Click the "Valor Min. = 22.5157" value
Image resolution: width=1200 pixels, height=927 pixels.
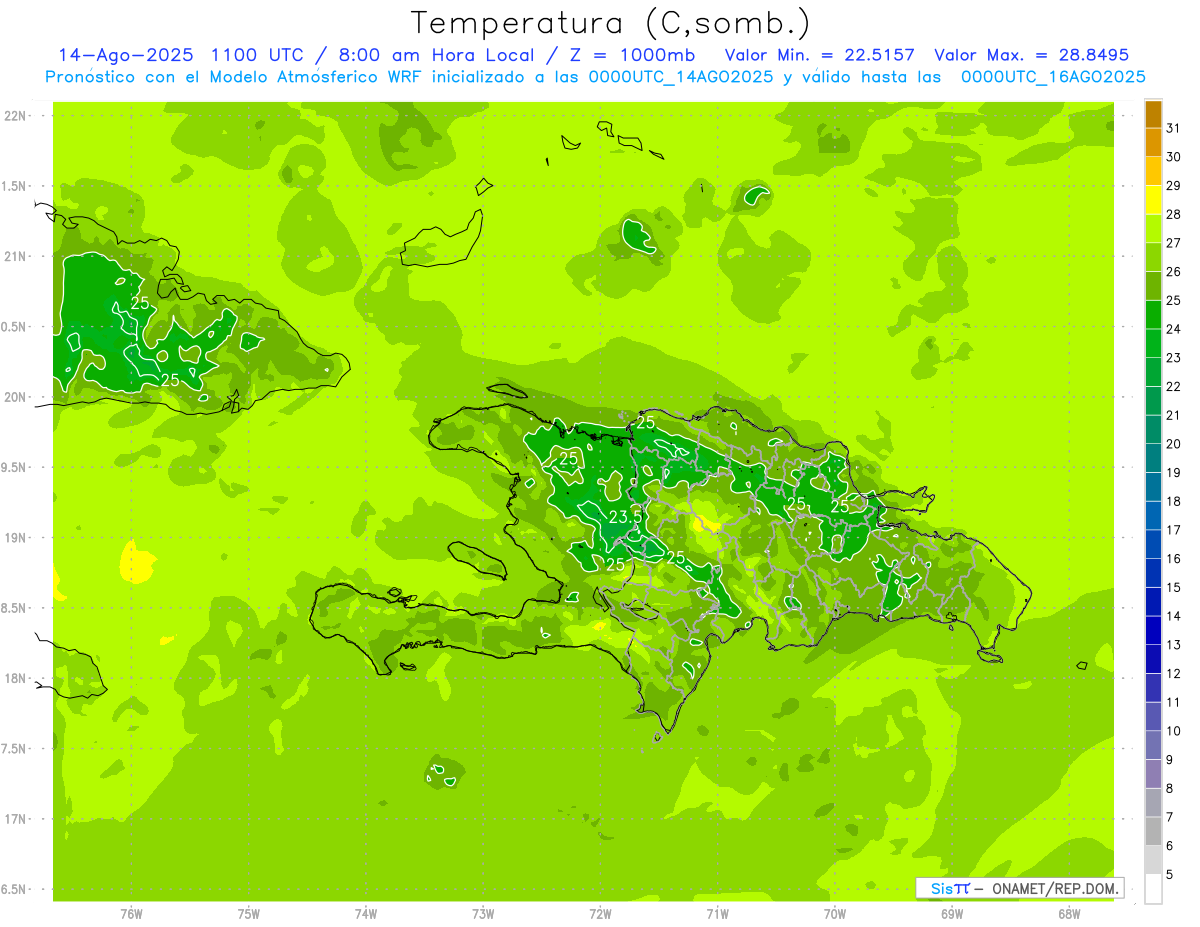pyautogui.click(x=820, y=55)
